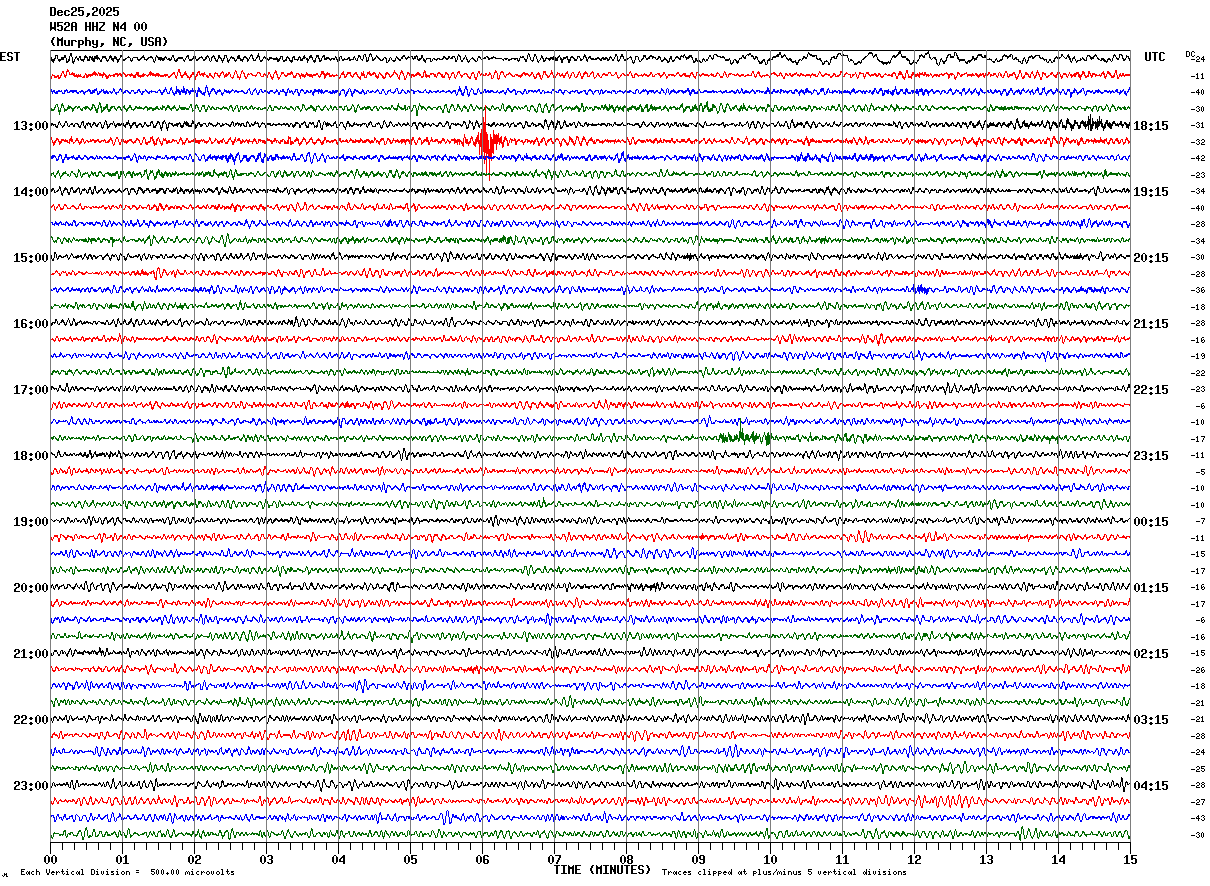The height and width of the screenshot is (886, 1210).
Task: Select the 16:00 EST time label
Action: (x=30, y=324)
